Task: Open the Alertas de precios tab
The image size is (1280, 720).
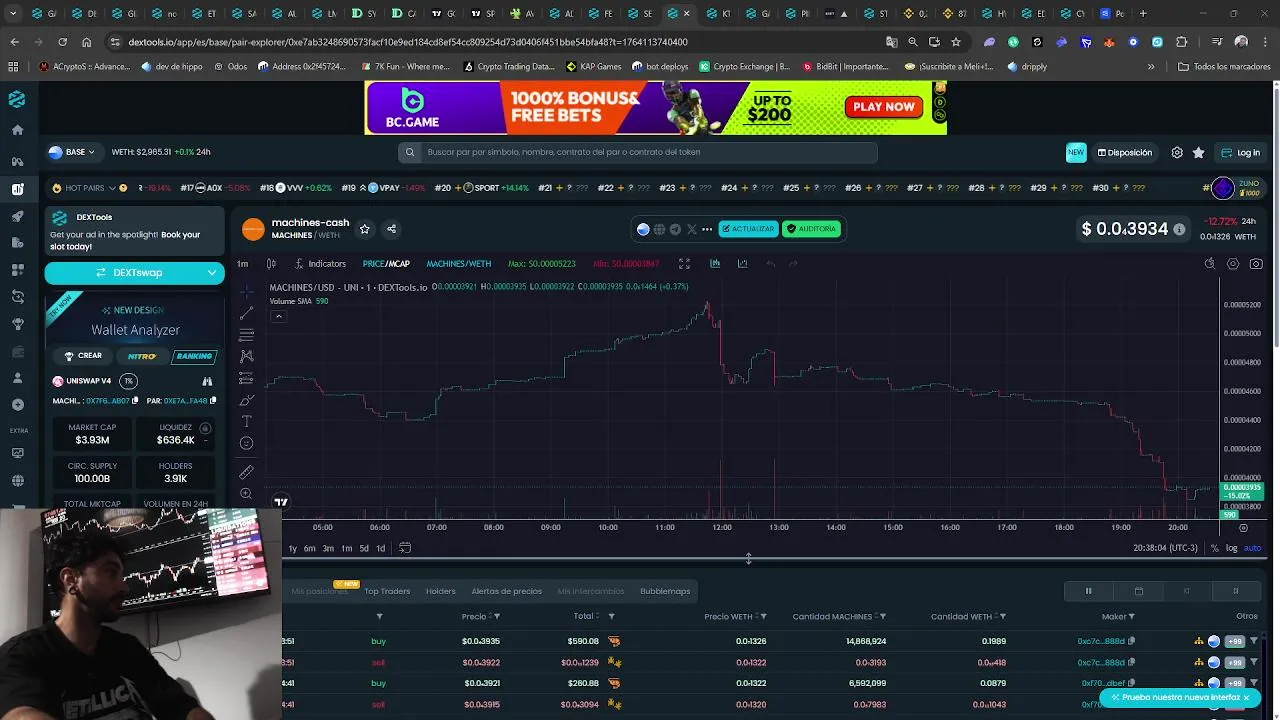Action: 506,591
